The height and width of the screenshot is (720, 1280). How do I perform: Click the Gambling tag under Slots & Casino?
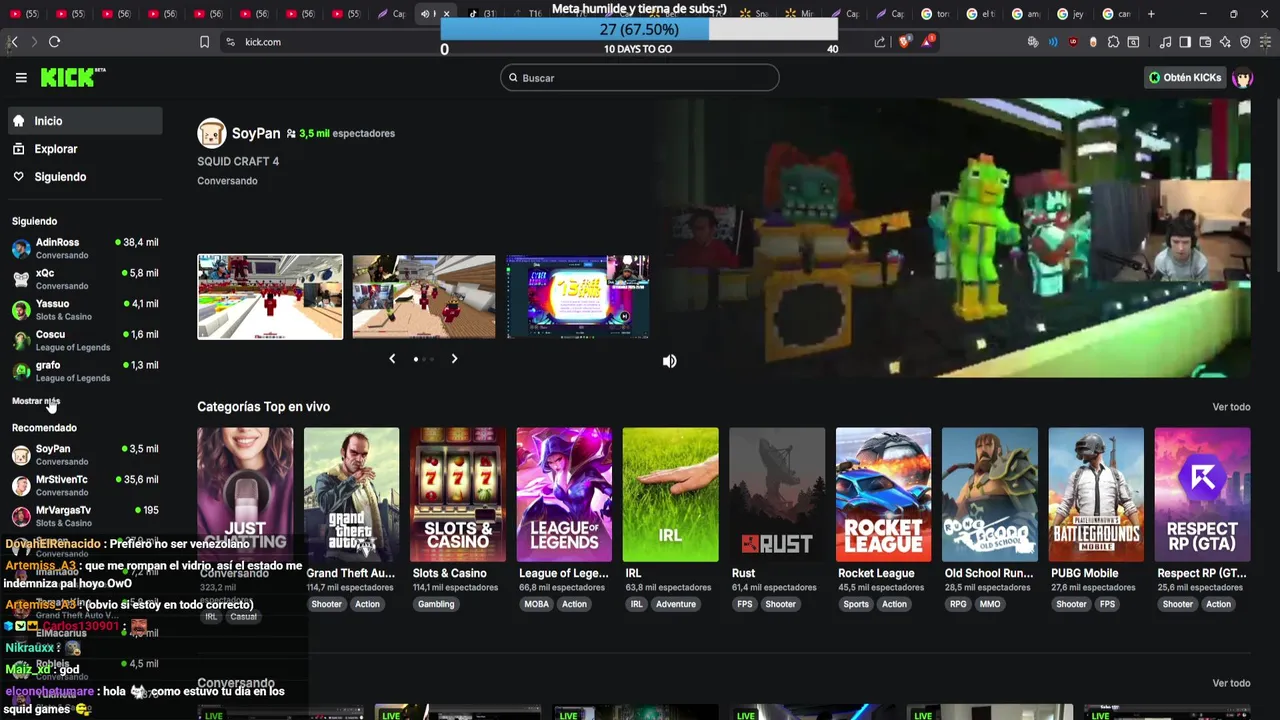point(436,604)
